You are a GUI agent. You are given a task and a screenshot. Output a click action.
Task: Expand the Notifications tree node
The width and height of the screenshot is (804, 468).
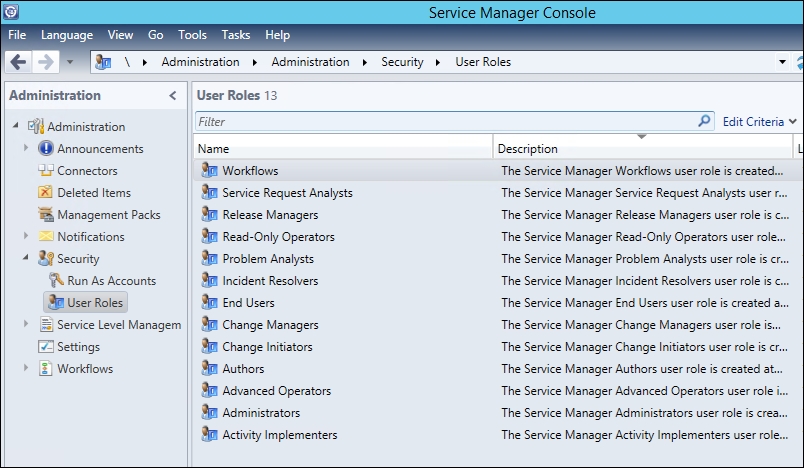[26, 236]
